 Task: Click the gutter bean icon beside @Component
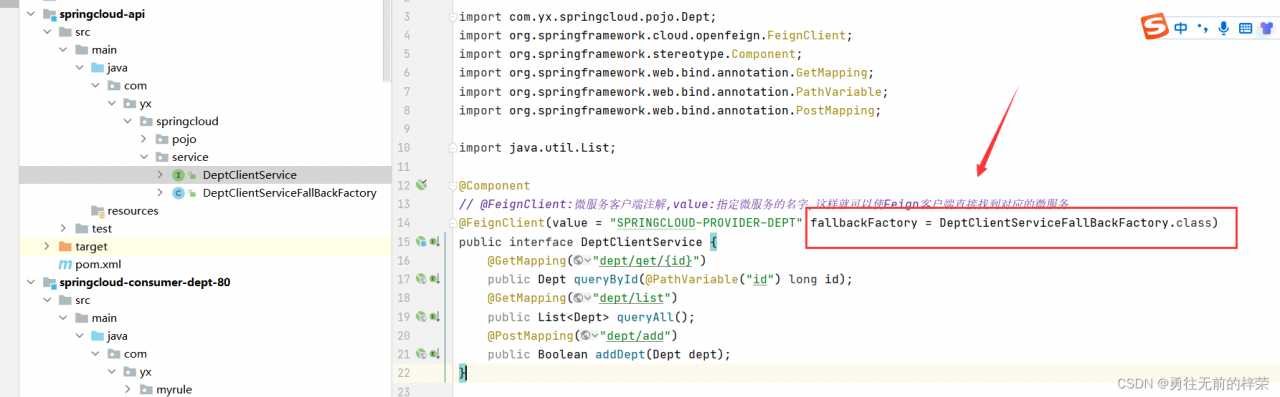tap(422, 185)
